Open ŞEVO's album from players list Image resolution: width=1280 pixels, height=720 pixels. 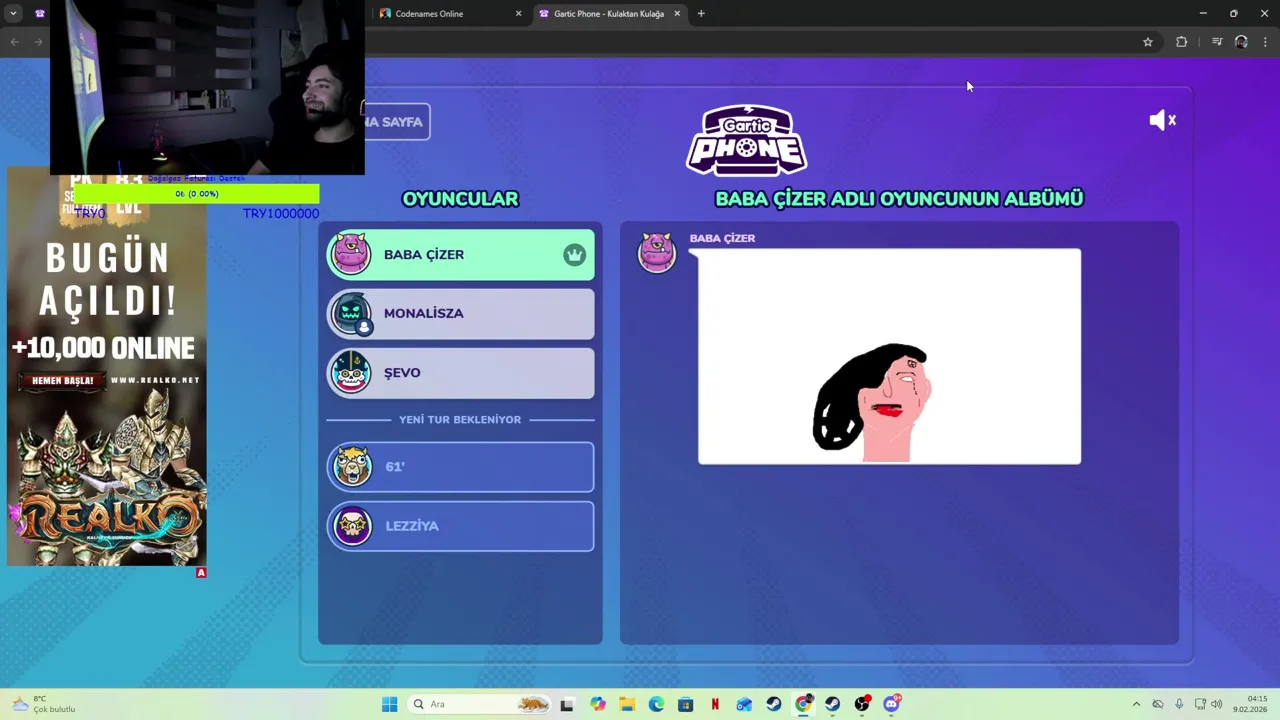click(460, 373)
